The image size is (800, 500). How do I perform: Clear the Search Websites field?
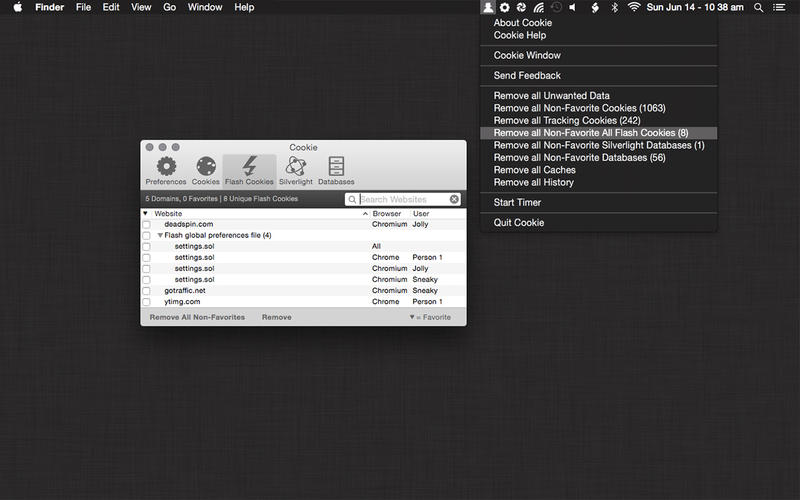point(454,199)
